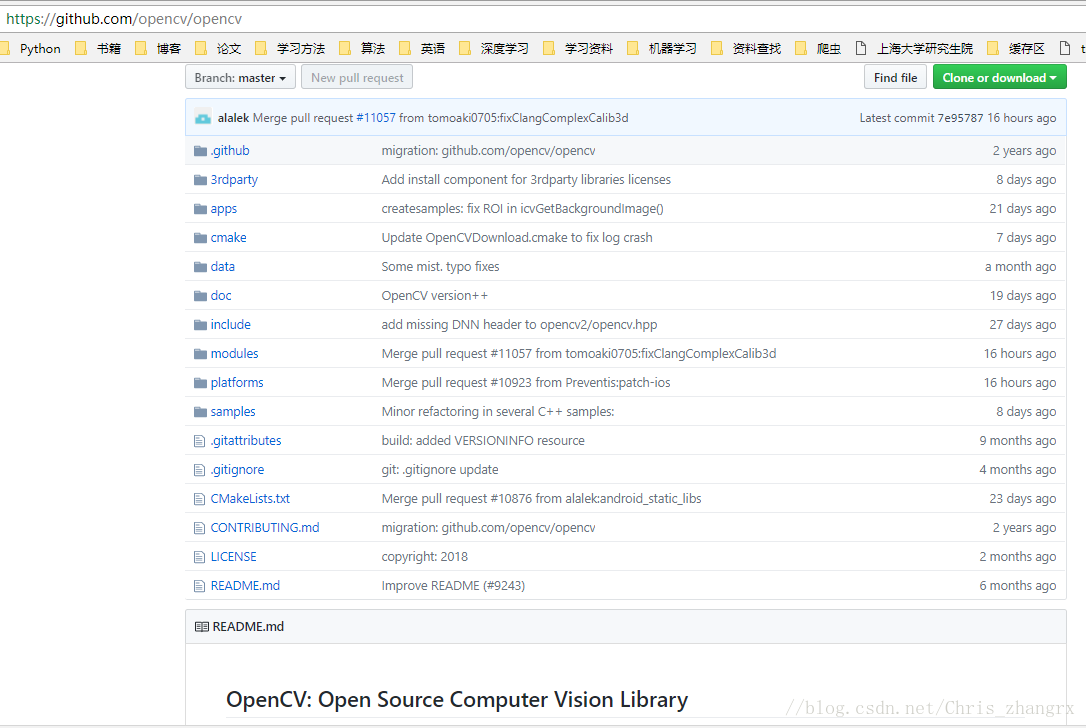Open pull request #11057 link in commit bar

375,118
